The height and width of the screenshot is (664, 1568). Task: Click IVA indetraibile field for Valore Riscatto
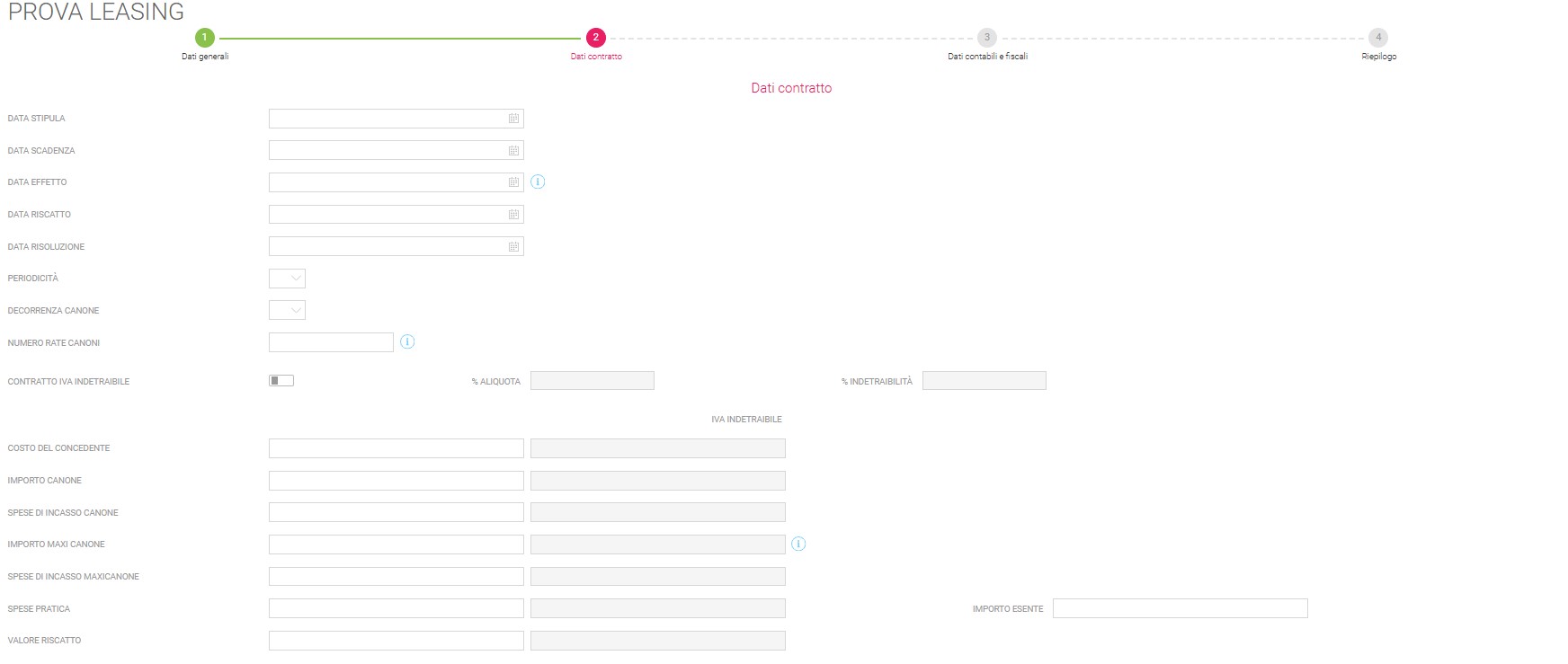point(658,641)
